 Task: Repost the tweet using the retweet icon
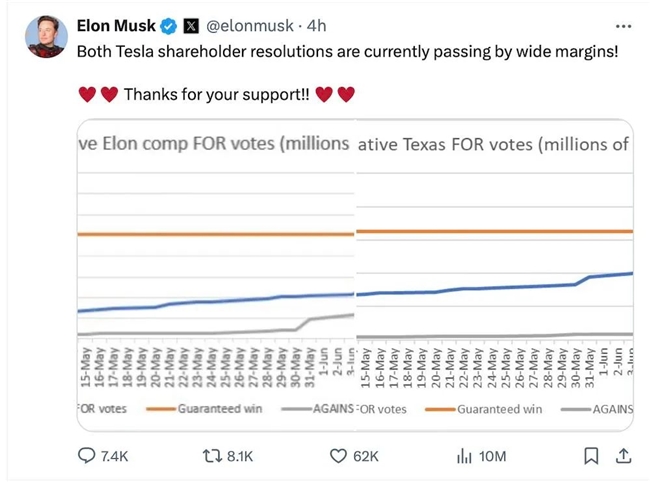click(211, 456)
